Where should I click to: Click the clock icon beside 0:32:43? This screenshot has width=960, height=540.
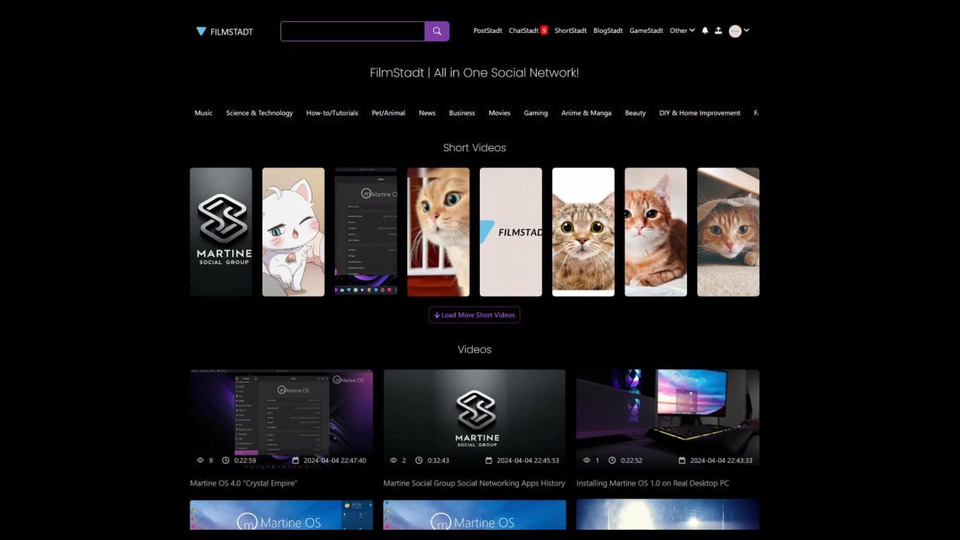point(419,460)
